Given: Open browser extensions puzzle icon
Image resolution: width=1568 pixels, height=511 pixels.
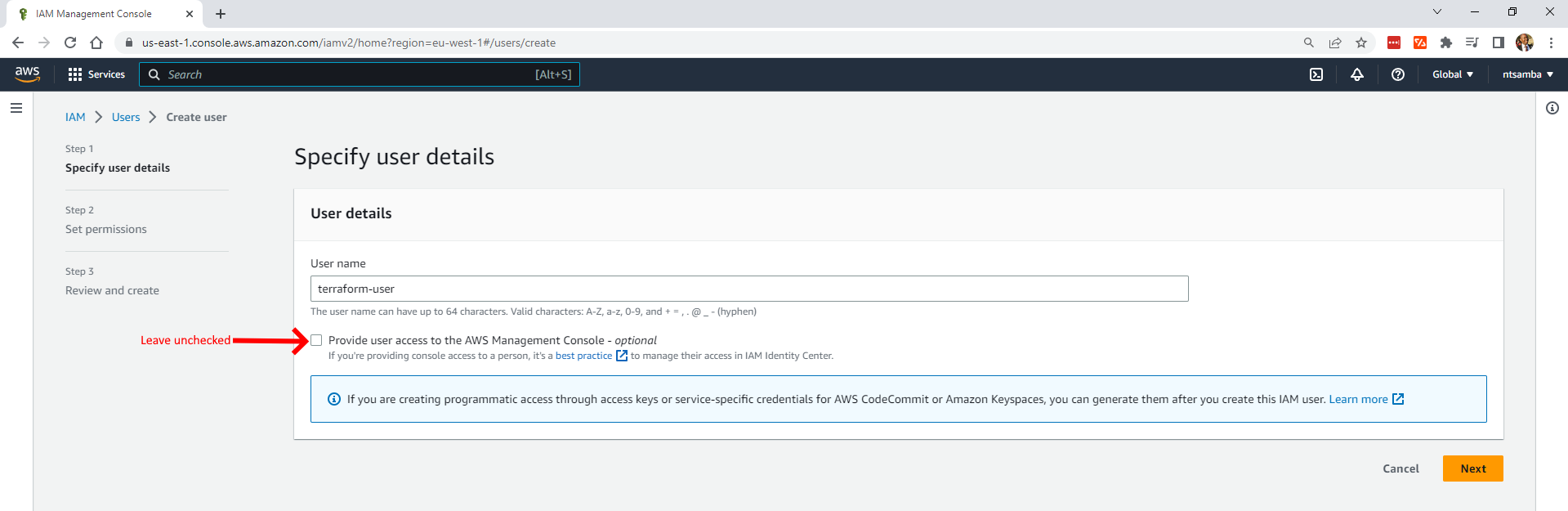Looking at the screenshot, I should [1446, 43].
